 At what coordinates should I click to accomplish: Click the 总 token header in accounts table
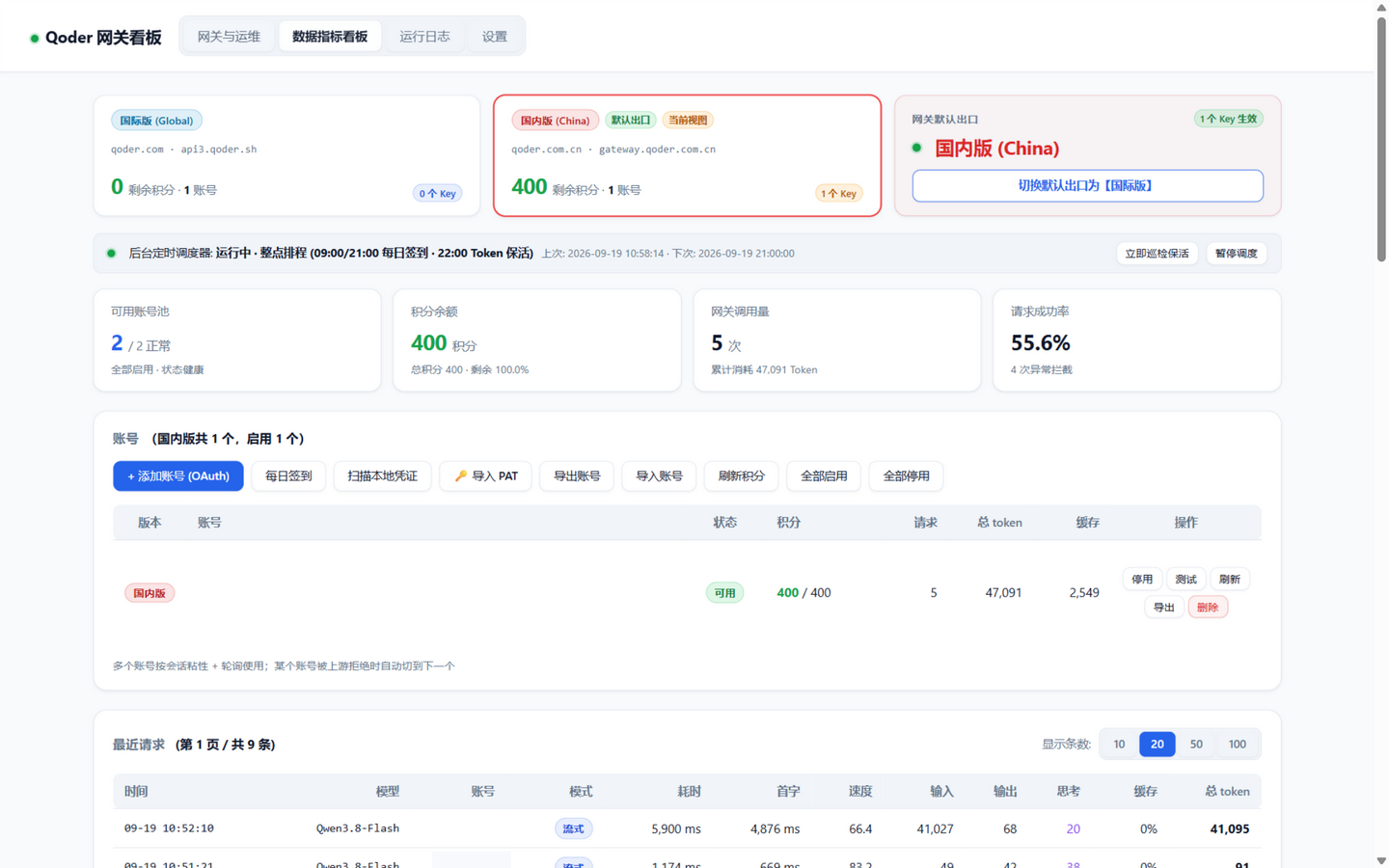pos(999,523)
